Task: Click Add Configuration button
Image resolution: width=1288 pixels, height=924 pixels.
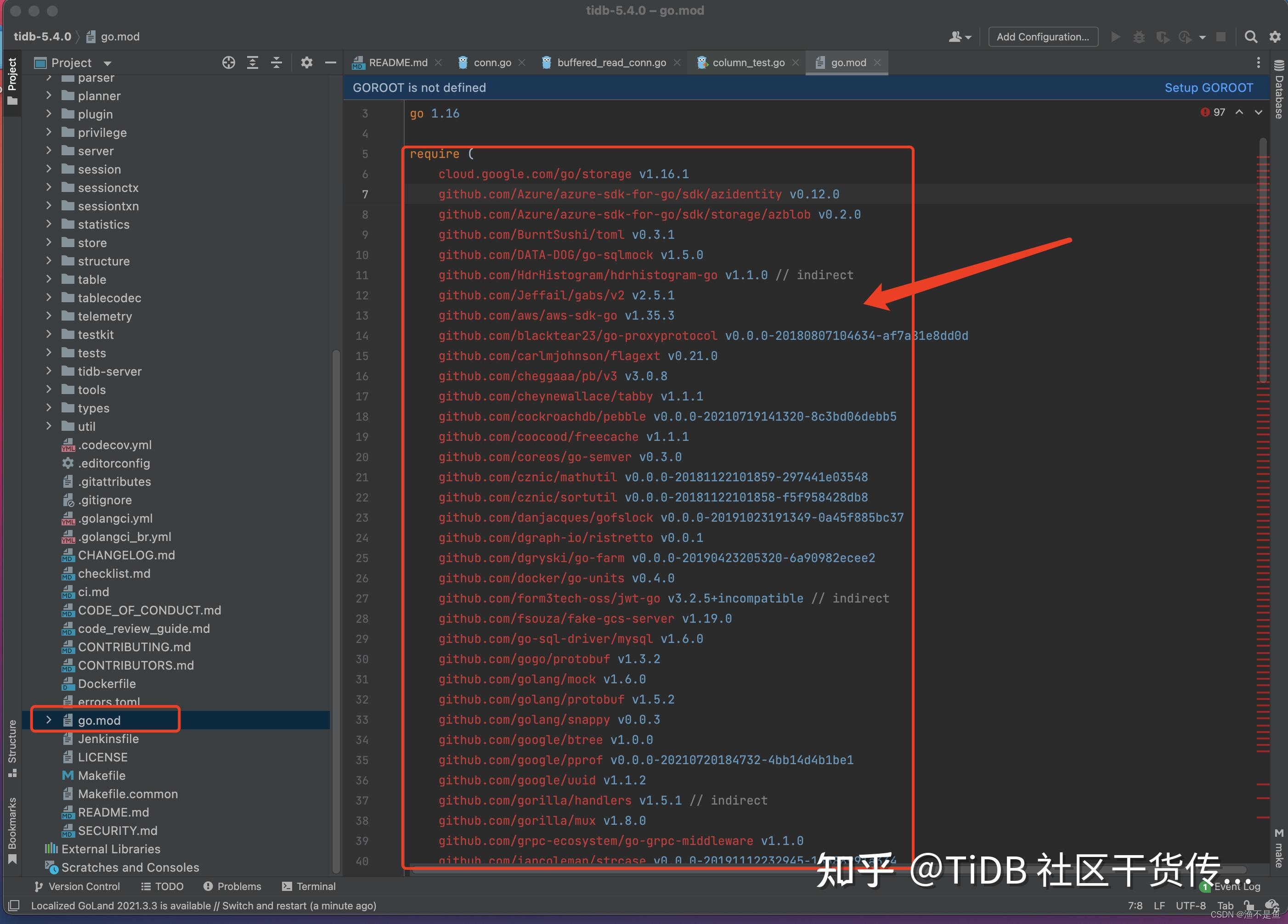Action: point(1043,37)
